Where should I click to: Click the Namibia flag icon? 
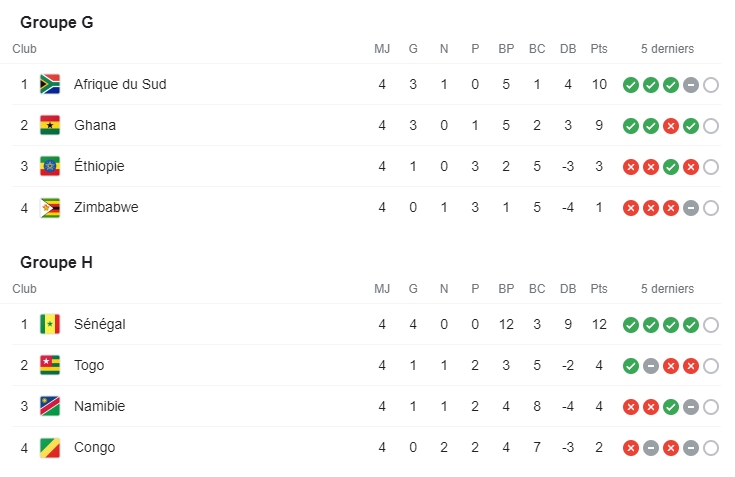(x=50, y=406)
